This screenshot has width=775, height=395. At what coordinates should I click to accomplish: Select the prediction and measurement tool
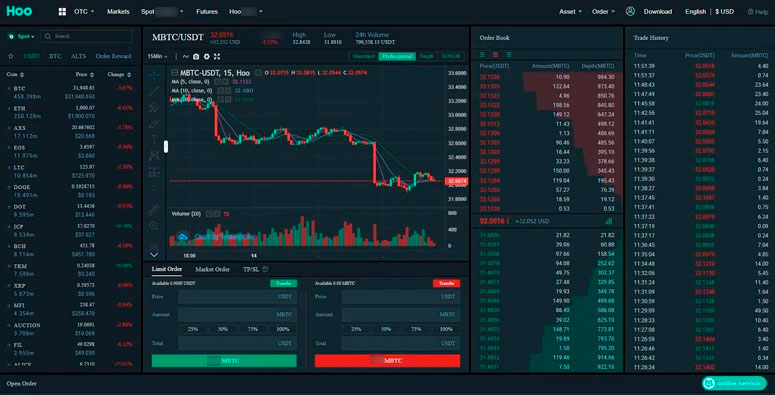[x=154, y=172]
